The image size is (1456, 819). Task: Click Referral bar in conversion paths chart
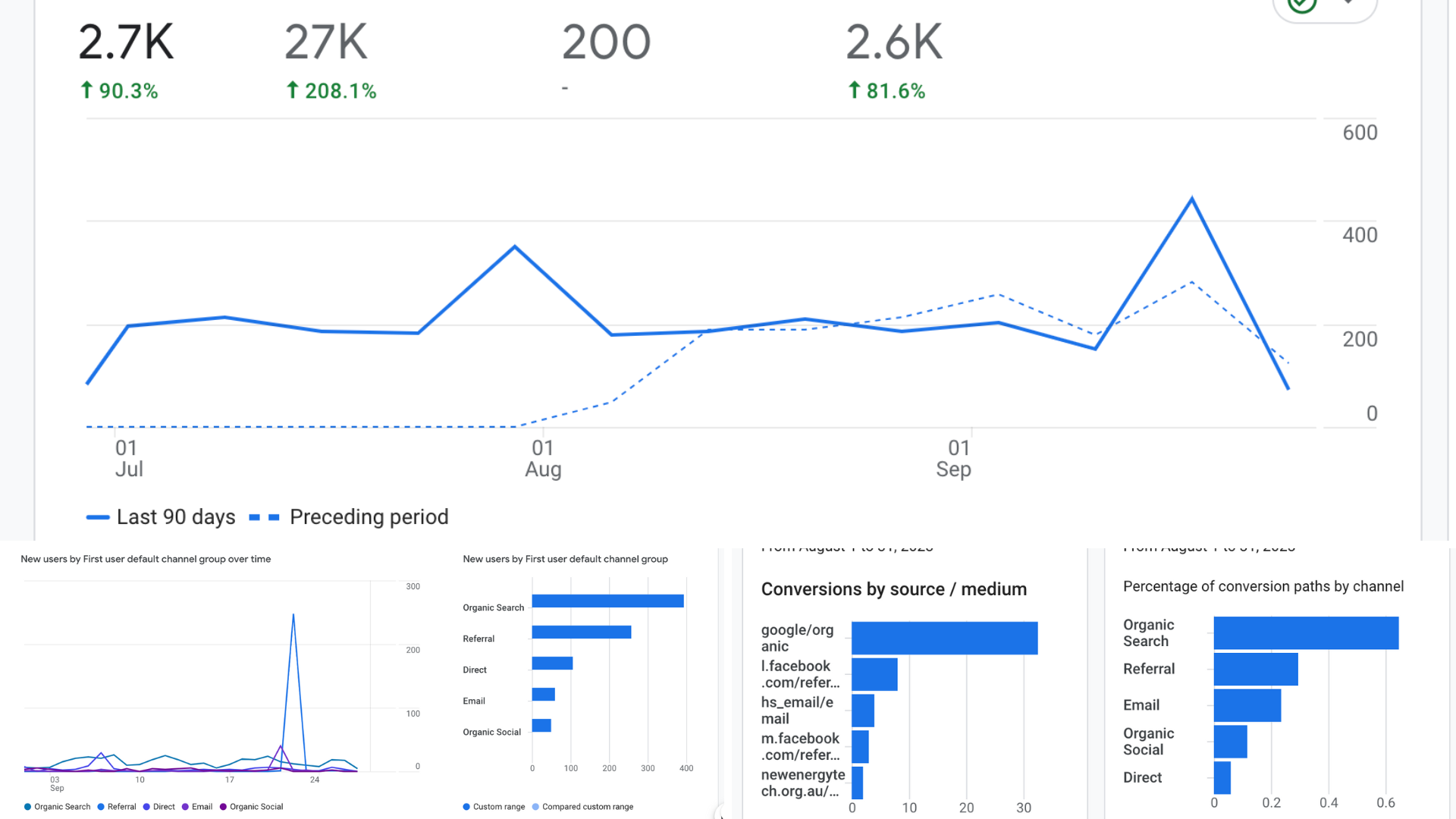coord(1256,670)
